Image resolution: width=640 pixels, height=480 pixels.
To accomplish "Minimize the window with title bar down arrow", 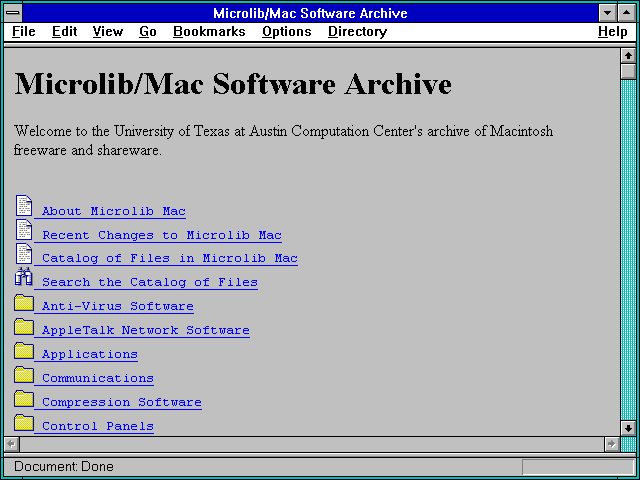I will point(607,13).
